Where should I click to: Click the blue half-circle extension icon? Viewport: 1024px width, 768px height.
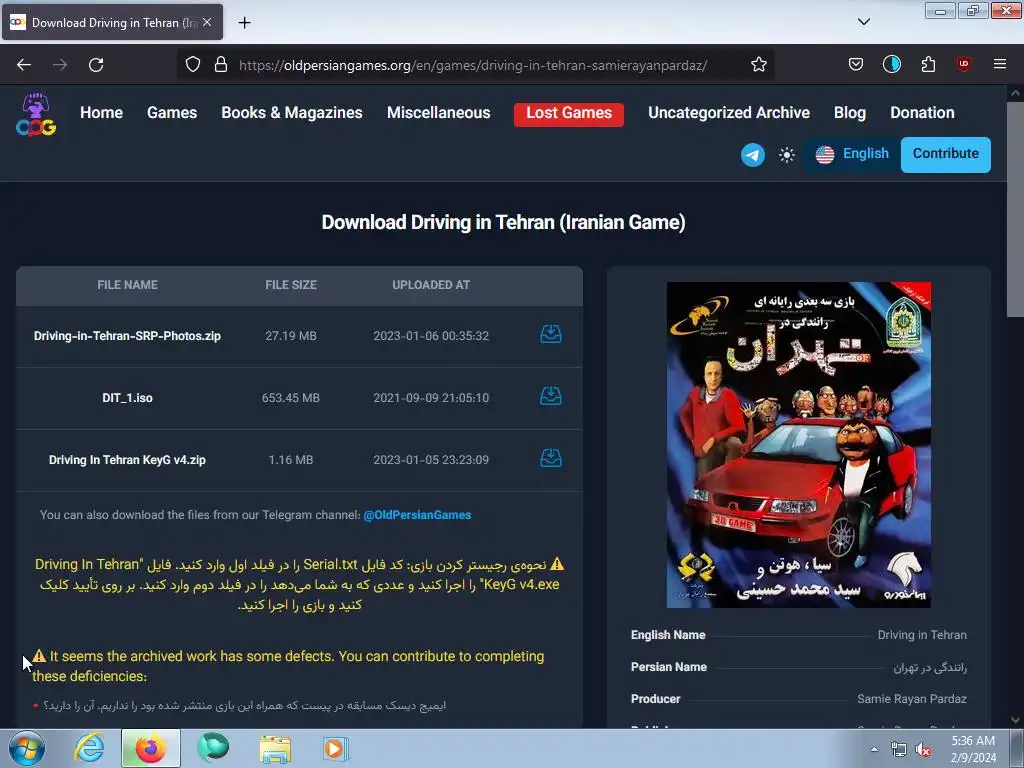coord(891,65)
